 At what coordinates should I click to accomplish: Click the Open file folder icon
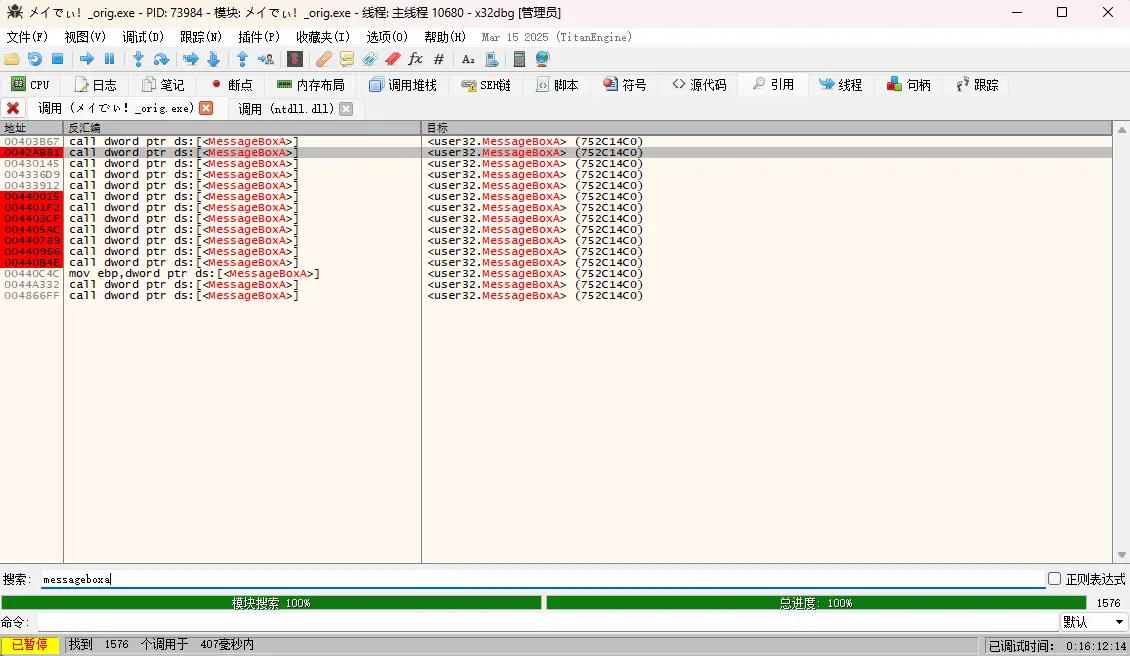[x=12, y=59]
